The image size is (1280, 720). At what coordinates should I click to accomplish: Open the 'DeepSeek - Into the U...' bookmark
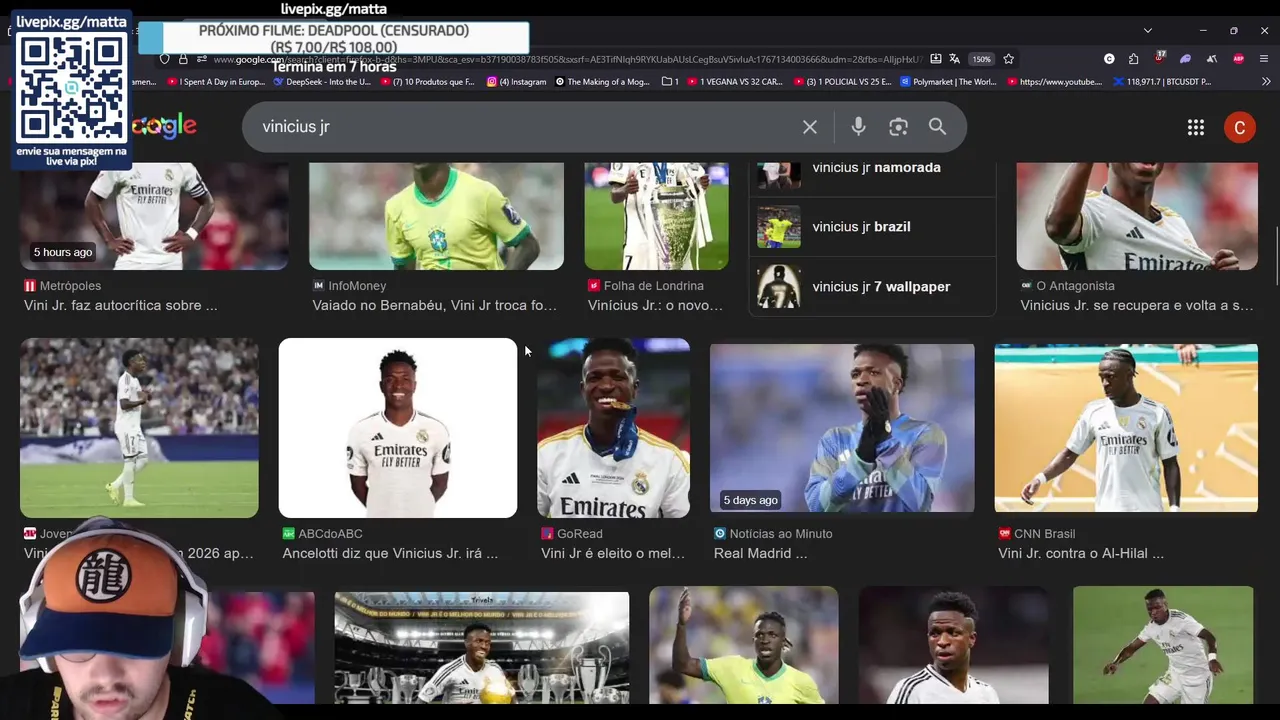(x=322, y=82)
